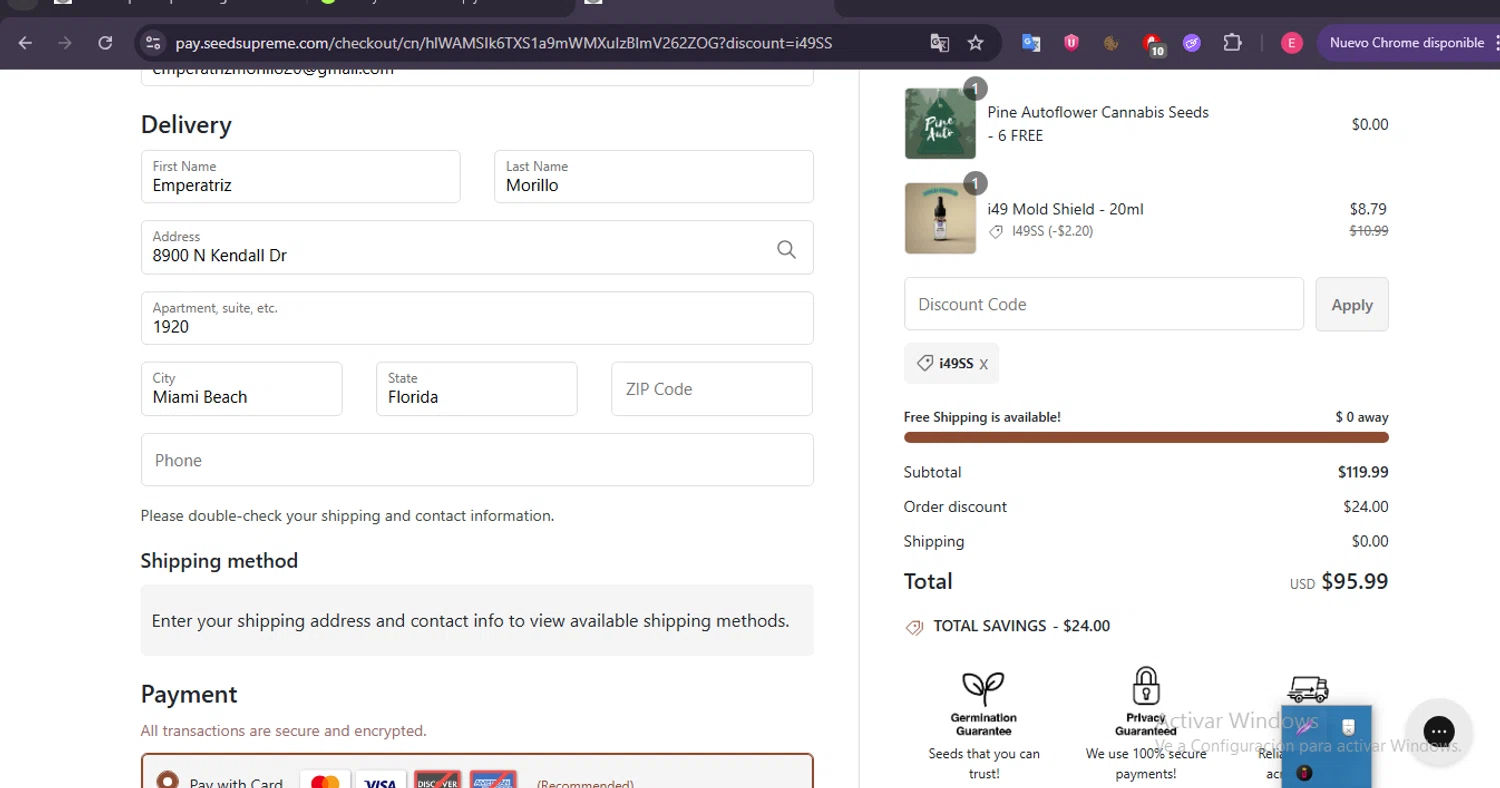Click the Pine Autoflower $0.00 price
The image size is (1500, 788).
coord(1369,125)
